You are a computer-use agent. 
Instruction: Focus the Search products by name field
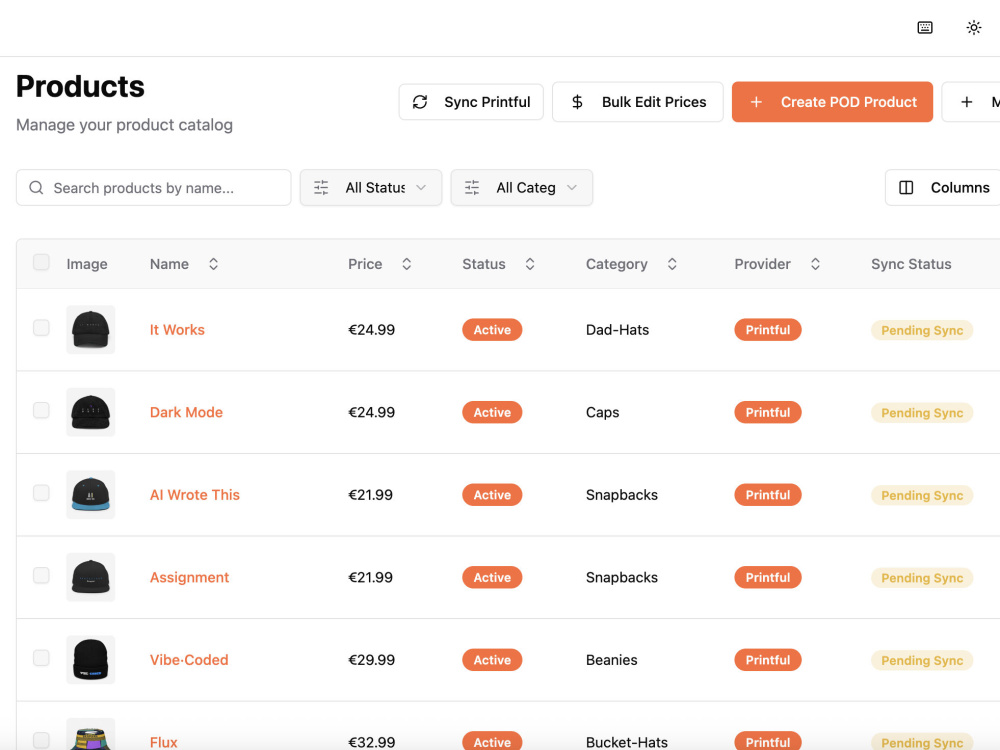pyautogui.click(x=154, y=188)
